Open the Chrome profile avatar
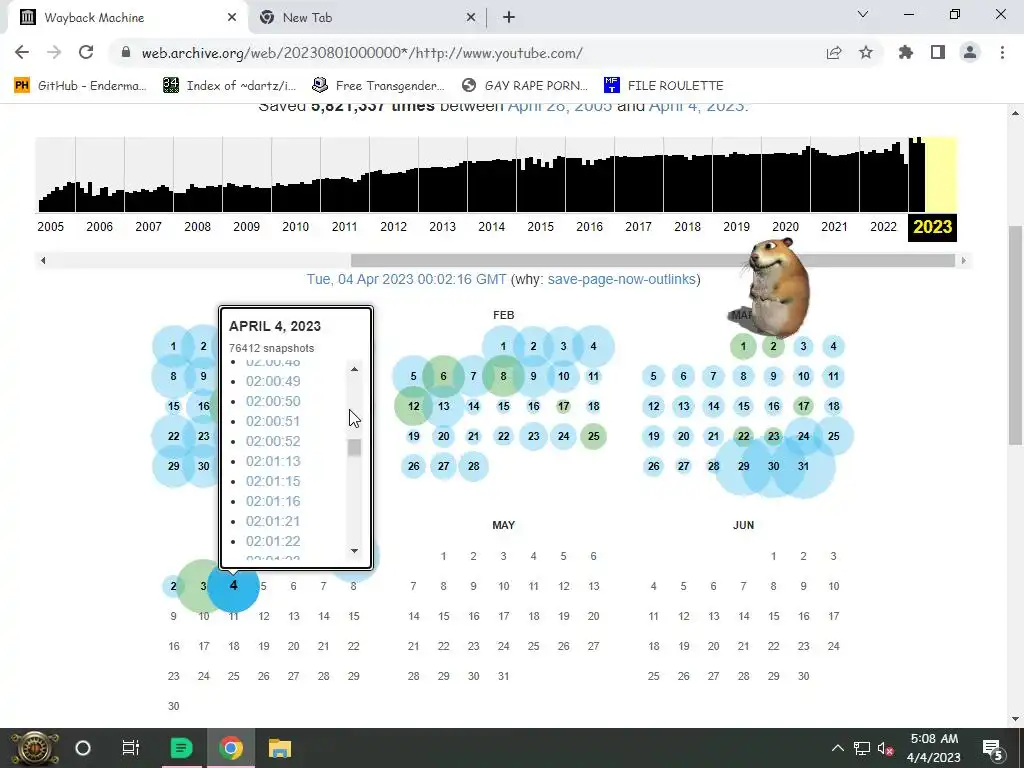 (x=969, y=52)
